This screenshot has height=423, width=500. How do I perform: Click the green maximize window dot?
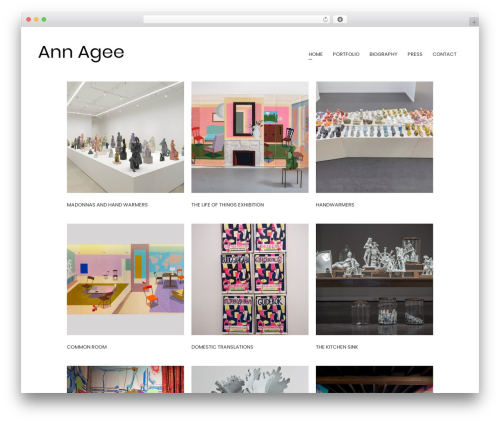coord(44,20)
